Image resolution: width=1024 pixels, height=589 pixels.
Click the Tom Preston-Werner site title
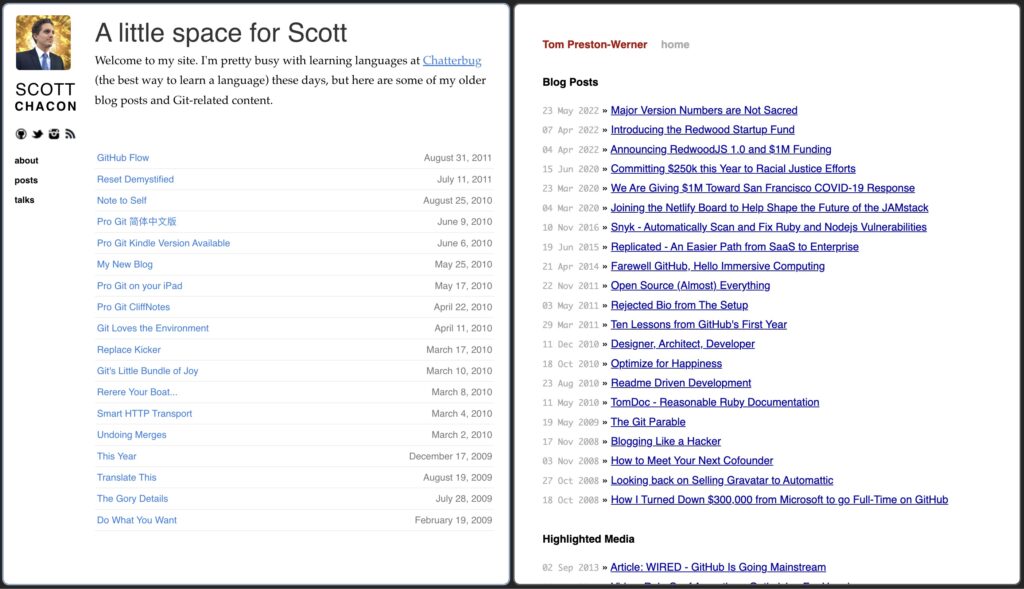[x=595, y=45]
